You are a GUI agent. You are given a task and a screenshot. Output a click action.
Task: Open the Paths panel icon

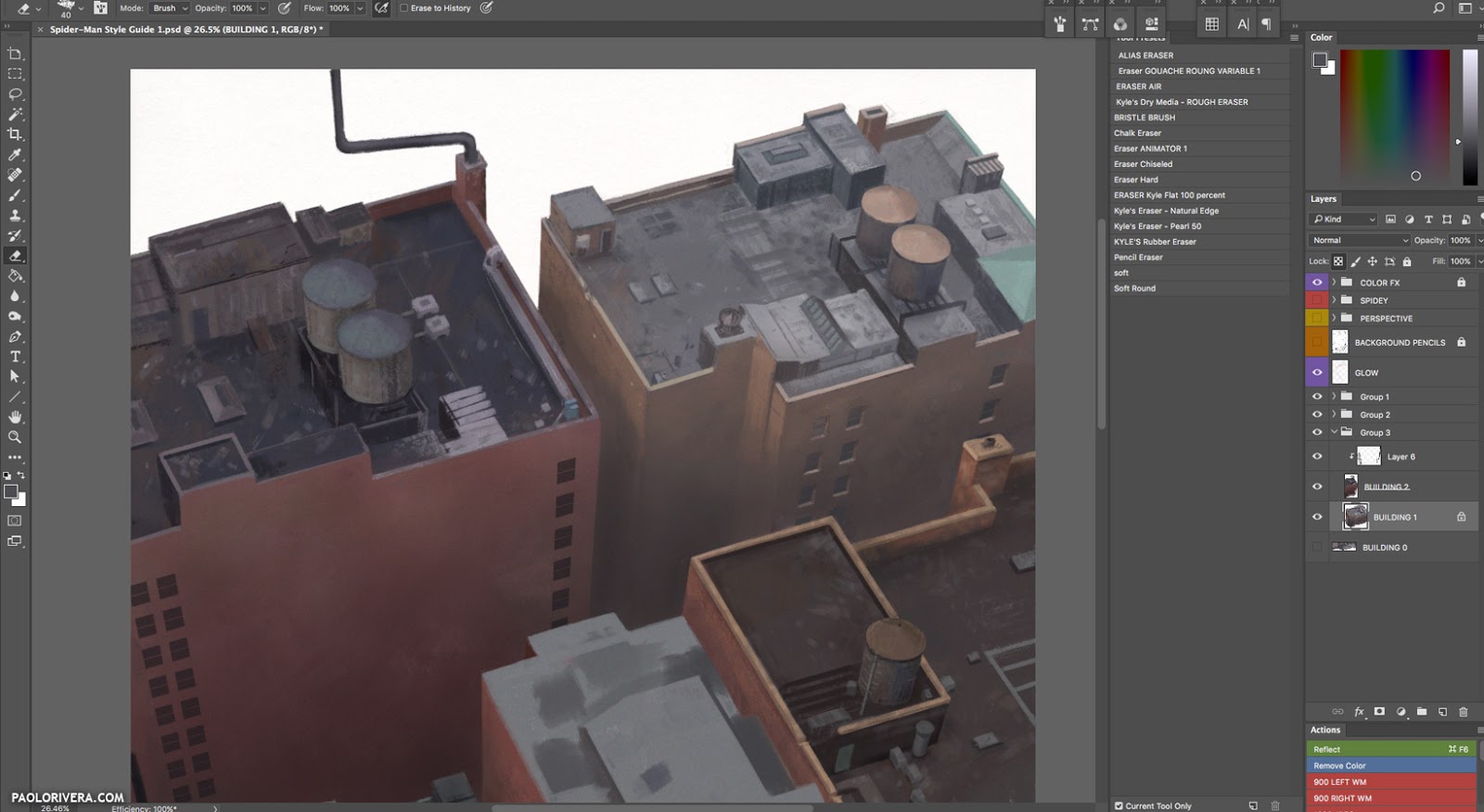coord(1090,24)
